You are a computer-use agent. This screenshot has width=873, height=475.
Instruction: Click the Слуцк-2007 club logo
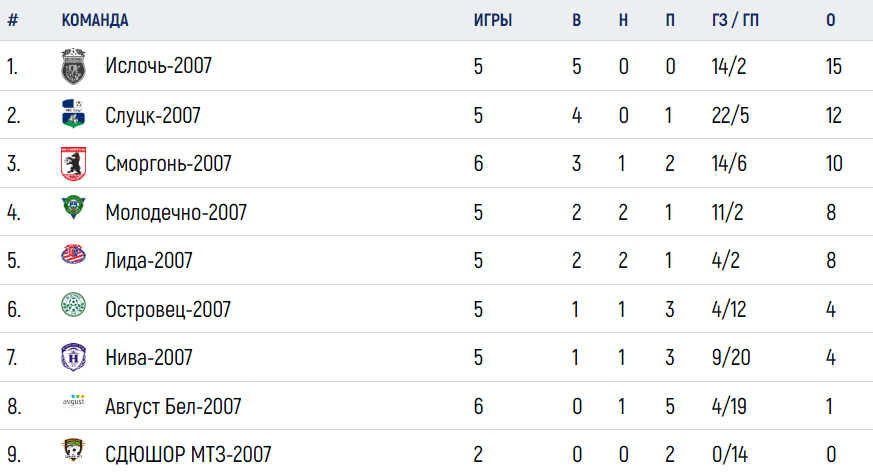click(x=73, y=114)
